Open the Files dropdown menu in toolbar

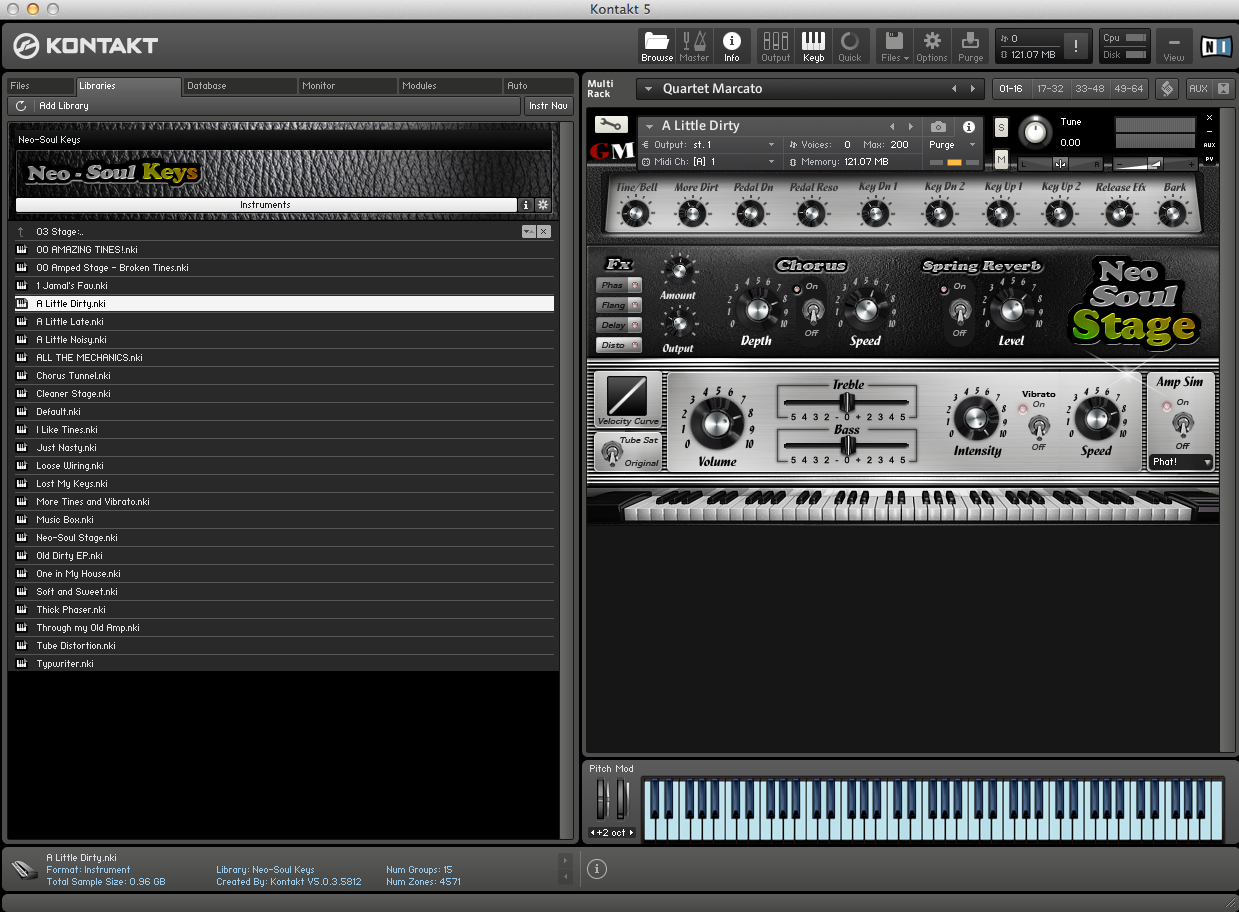pos(894,46)
